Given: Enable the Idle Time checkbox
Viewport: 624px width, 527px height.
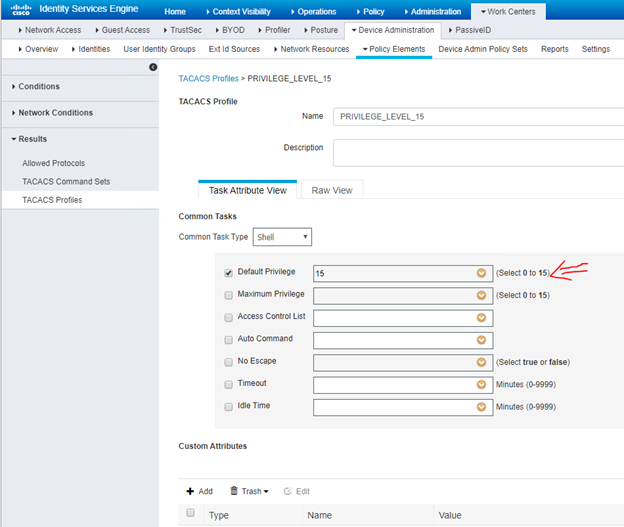Looking at the screenshot, I should [x=228, y=407].
